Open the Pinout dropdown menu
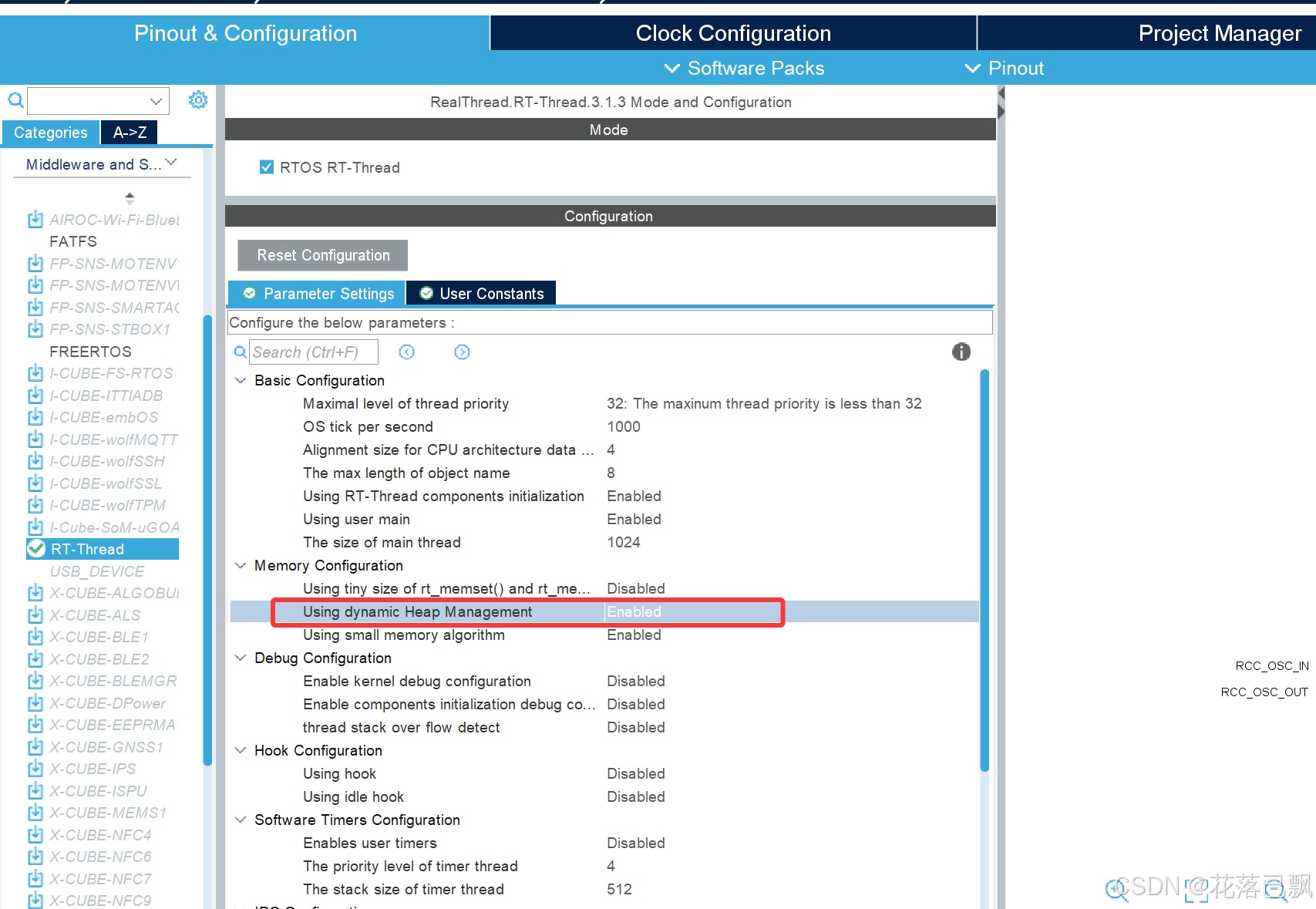The width and height of the screenshot is (1316, 909). click(x=1005, y=68)
